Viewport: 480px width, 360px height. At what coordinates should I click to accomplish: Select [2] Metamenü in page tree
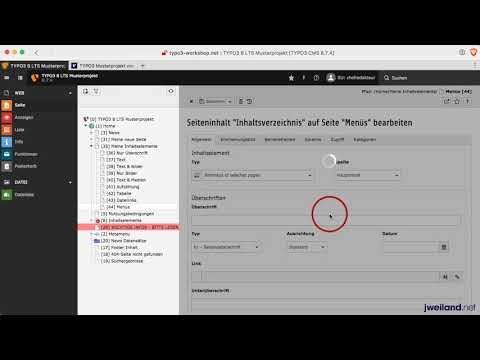[x=115, y=234]
